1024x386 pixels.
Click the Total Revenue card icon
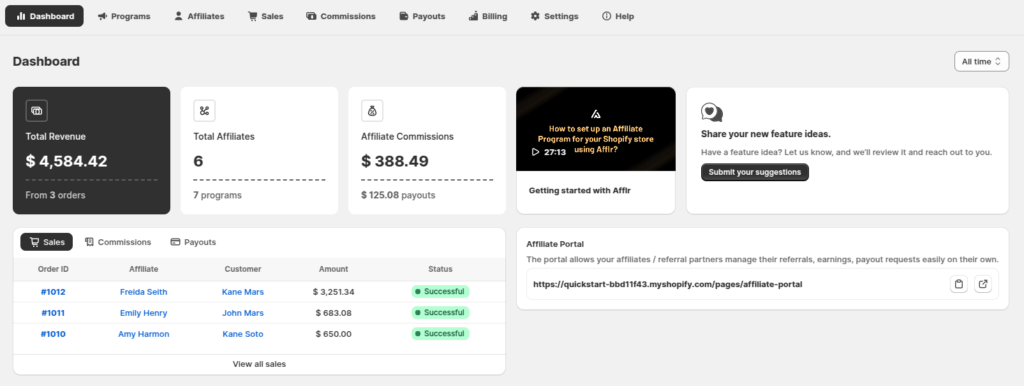[37, 110]
